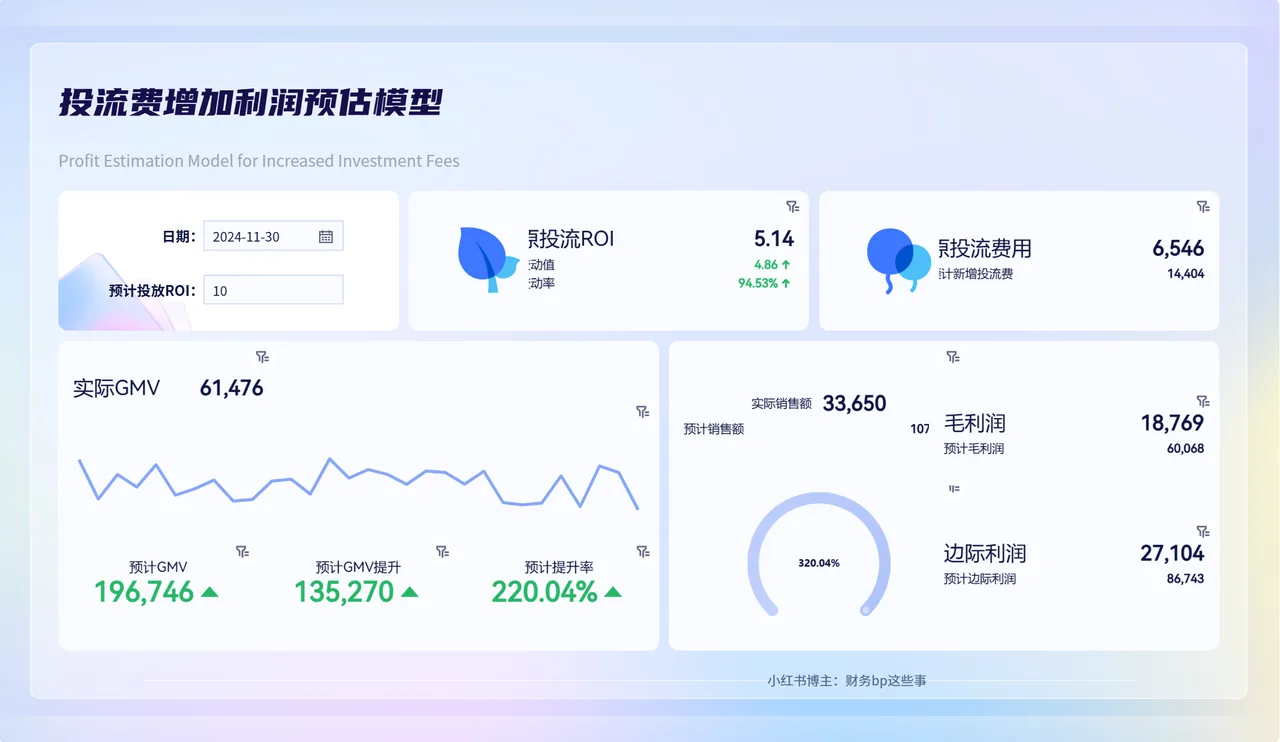
Task: Click the 预计投放ROI: label
Action: [x=153, y=291]
